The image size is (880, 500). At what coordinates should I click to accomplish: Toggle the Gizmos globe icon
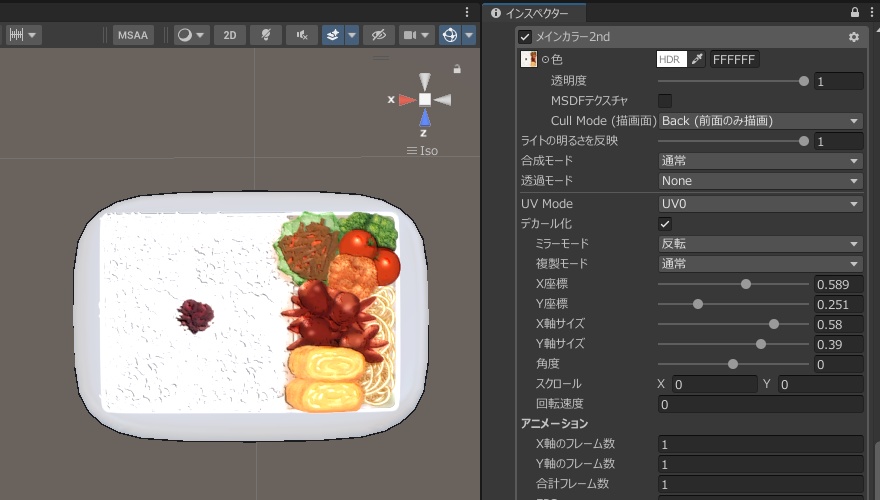click(x=450, y=35)
